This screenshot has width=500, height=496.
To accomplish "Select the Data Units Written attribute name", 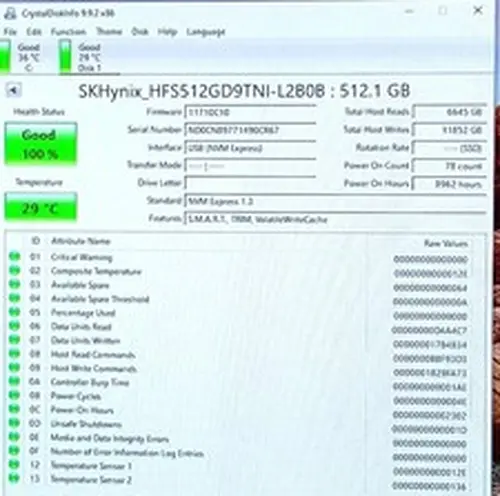I will pyautogui.click(x=85, y=340).
